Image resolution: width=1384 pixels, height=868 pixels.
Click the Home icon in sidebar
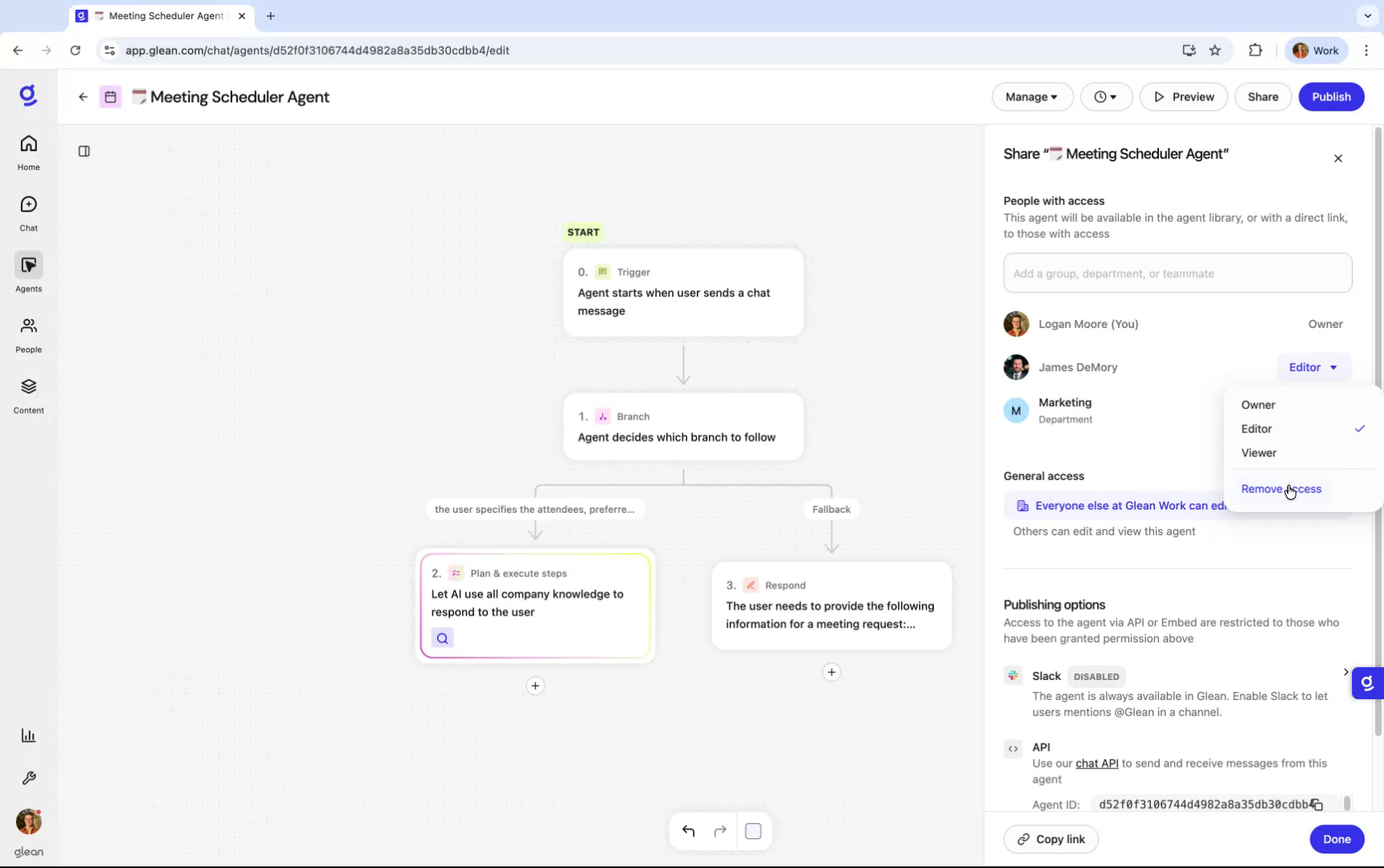tap(28, 150)
